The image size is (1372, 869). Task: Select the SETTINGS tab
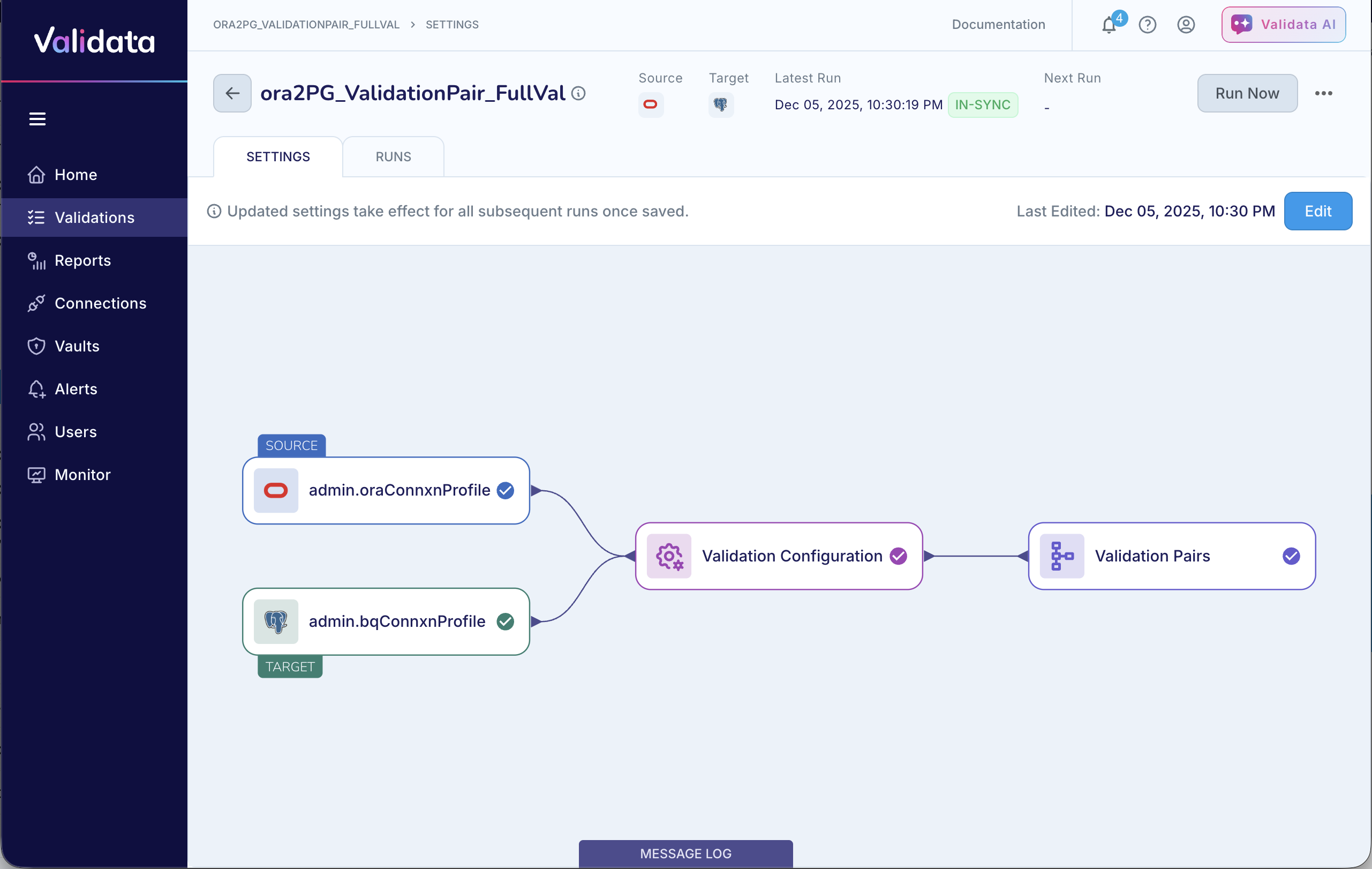coord(277,156)
